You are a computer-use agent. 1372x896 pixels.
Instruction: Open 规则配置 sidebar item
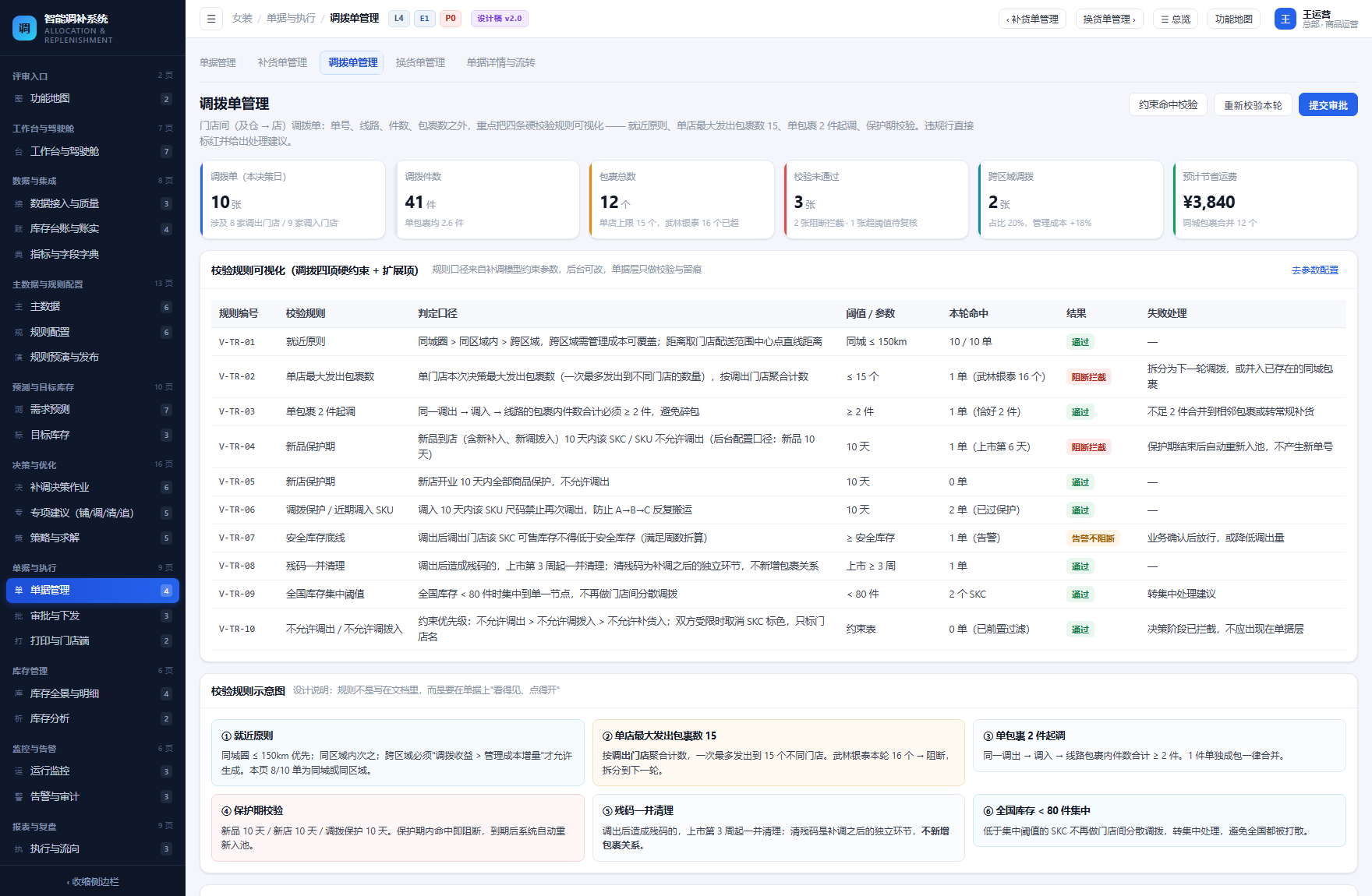pos(93,332)
